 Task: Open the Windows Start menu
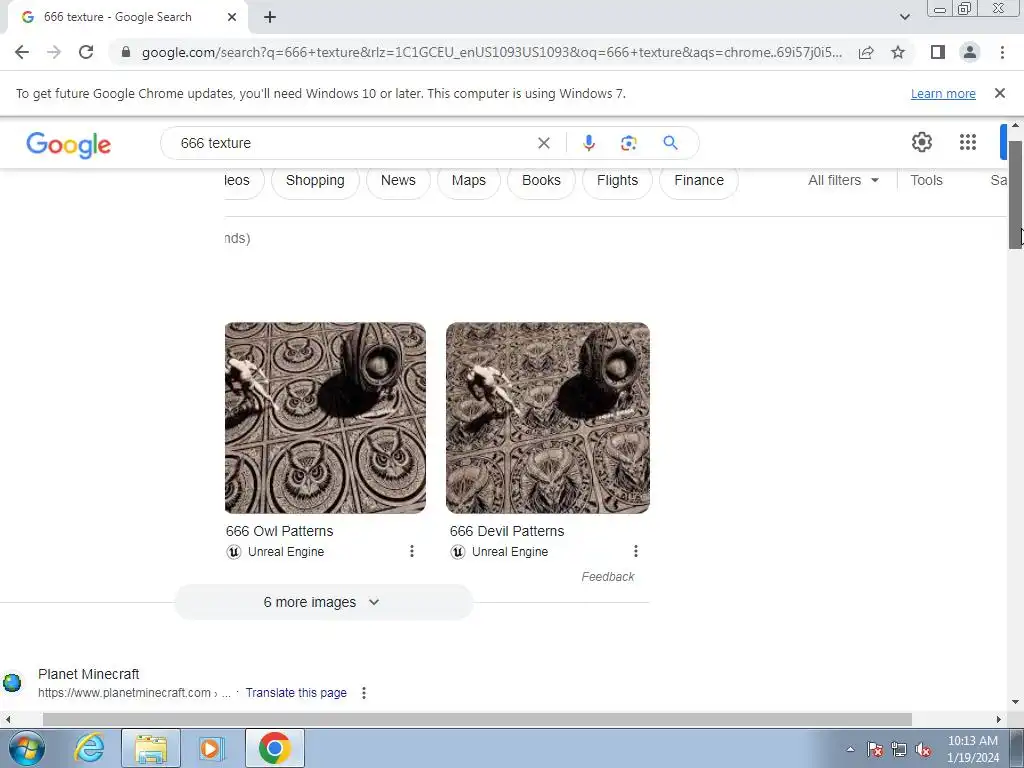coord(26,748)
